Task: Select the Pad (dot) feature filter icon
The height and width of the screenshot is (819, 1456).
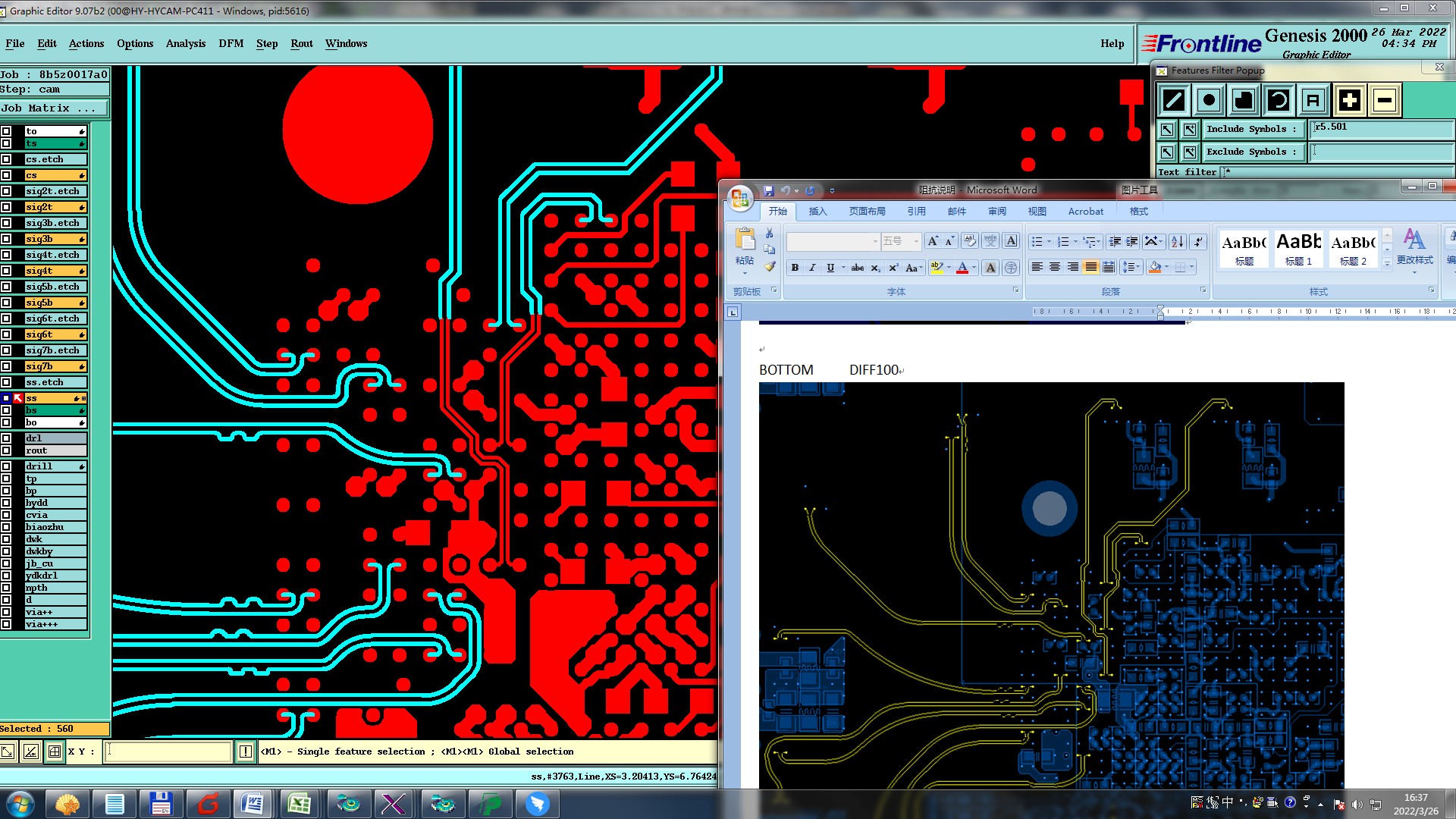Action: pyautogui.click(x=1209, y=100)
